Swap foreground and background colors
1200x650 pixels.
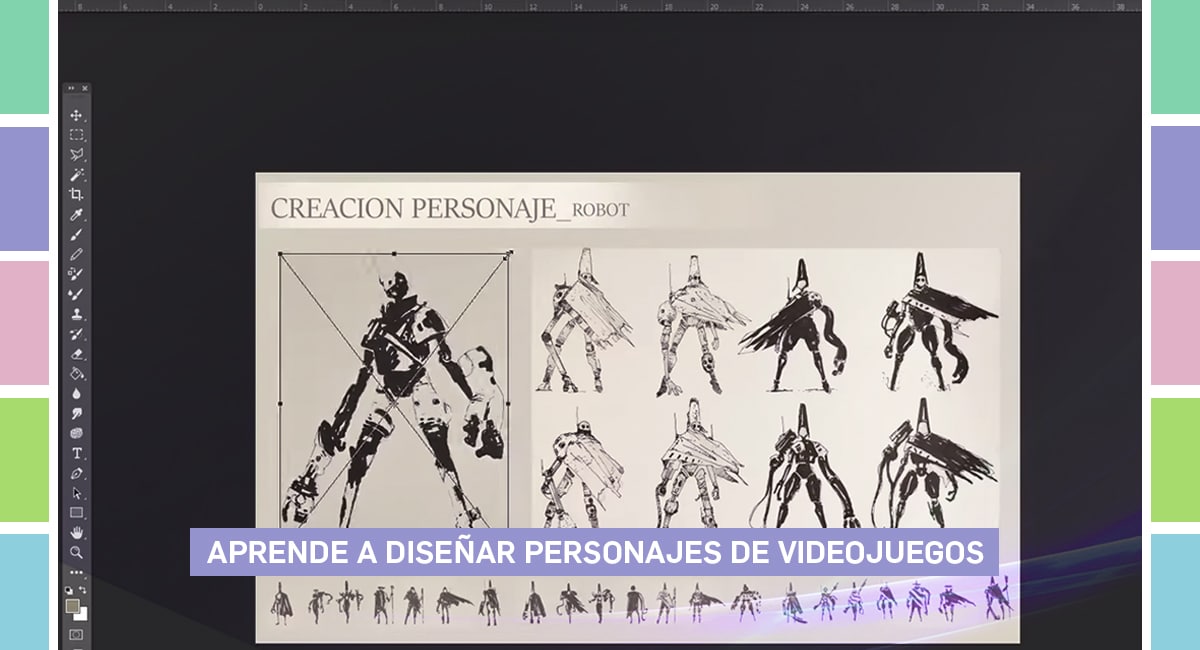tap(83, 590)
